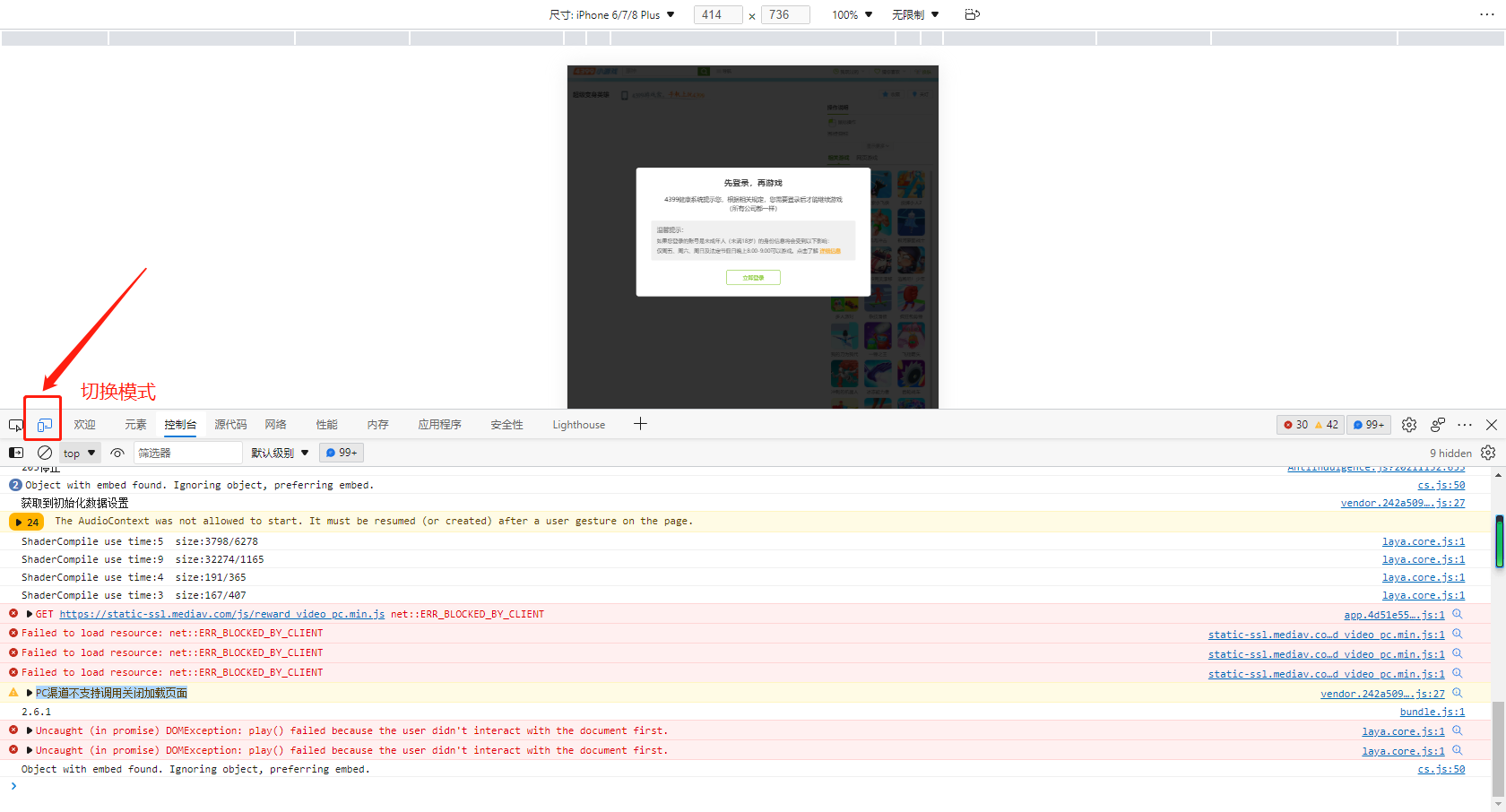Open console settings gear beside 9 hidden

1488,453
